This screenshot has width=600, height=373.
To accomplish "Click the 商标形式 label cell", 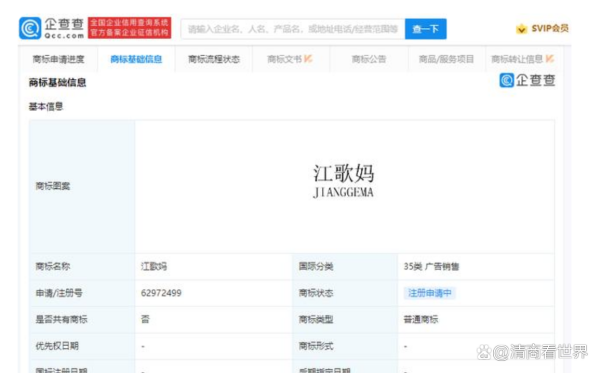I will click(345, 346).
